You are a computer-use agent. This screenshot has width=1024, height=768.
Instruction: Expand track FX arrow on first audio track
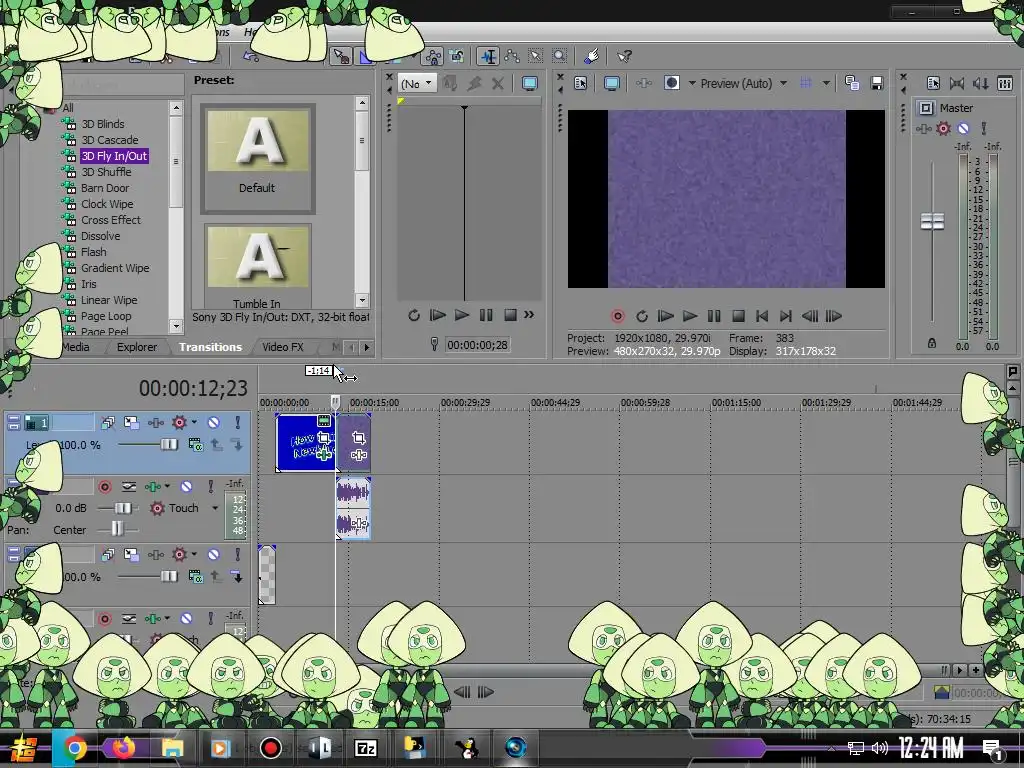coord(167,487)
